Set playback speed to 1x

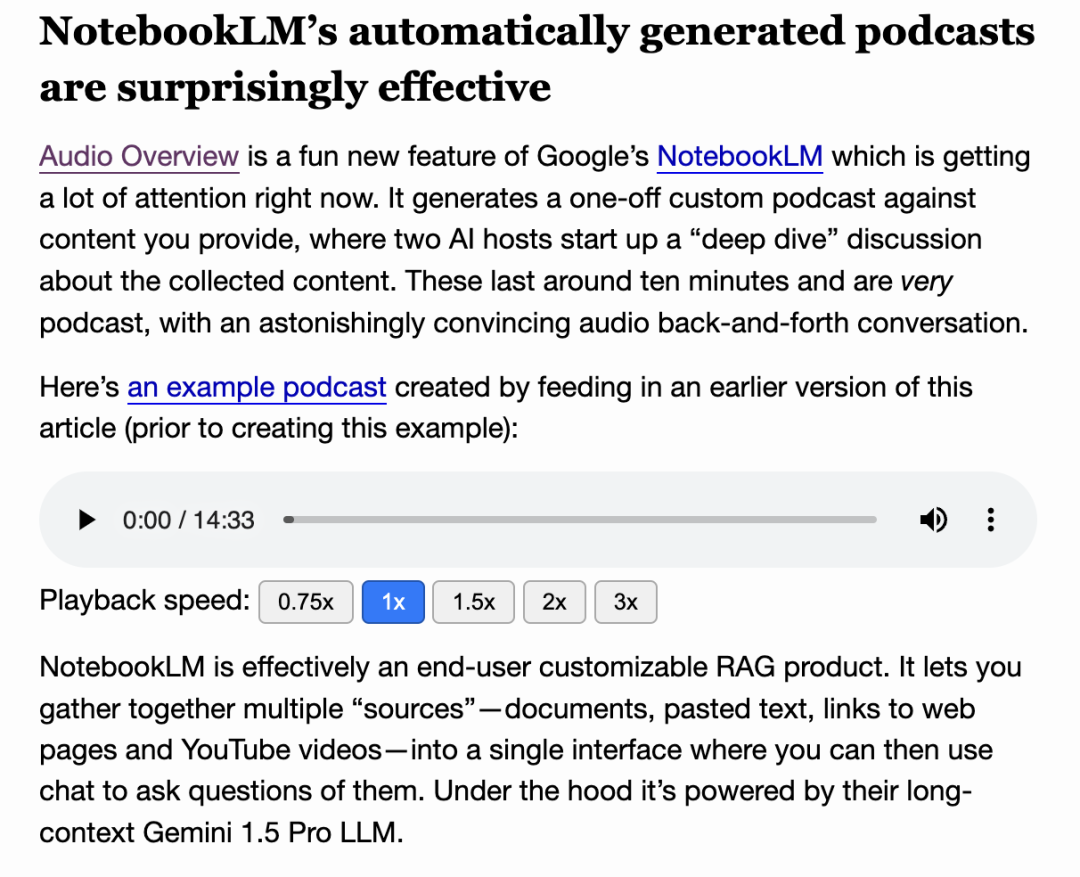(x=393, y=602)
